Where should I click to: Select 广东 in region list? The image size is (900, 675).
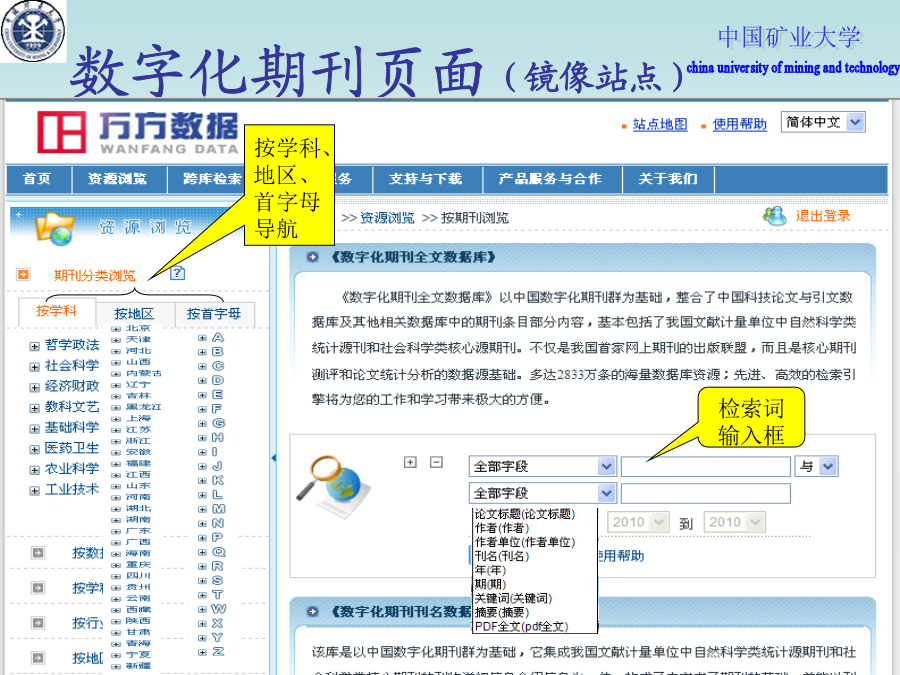pos(138,531)
